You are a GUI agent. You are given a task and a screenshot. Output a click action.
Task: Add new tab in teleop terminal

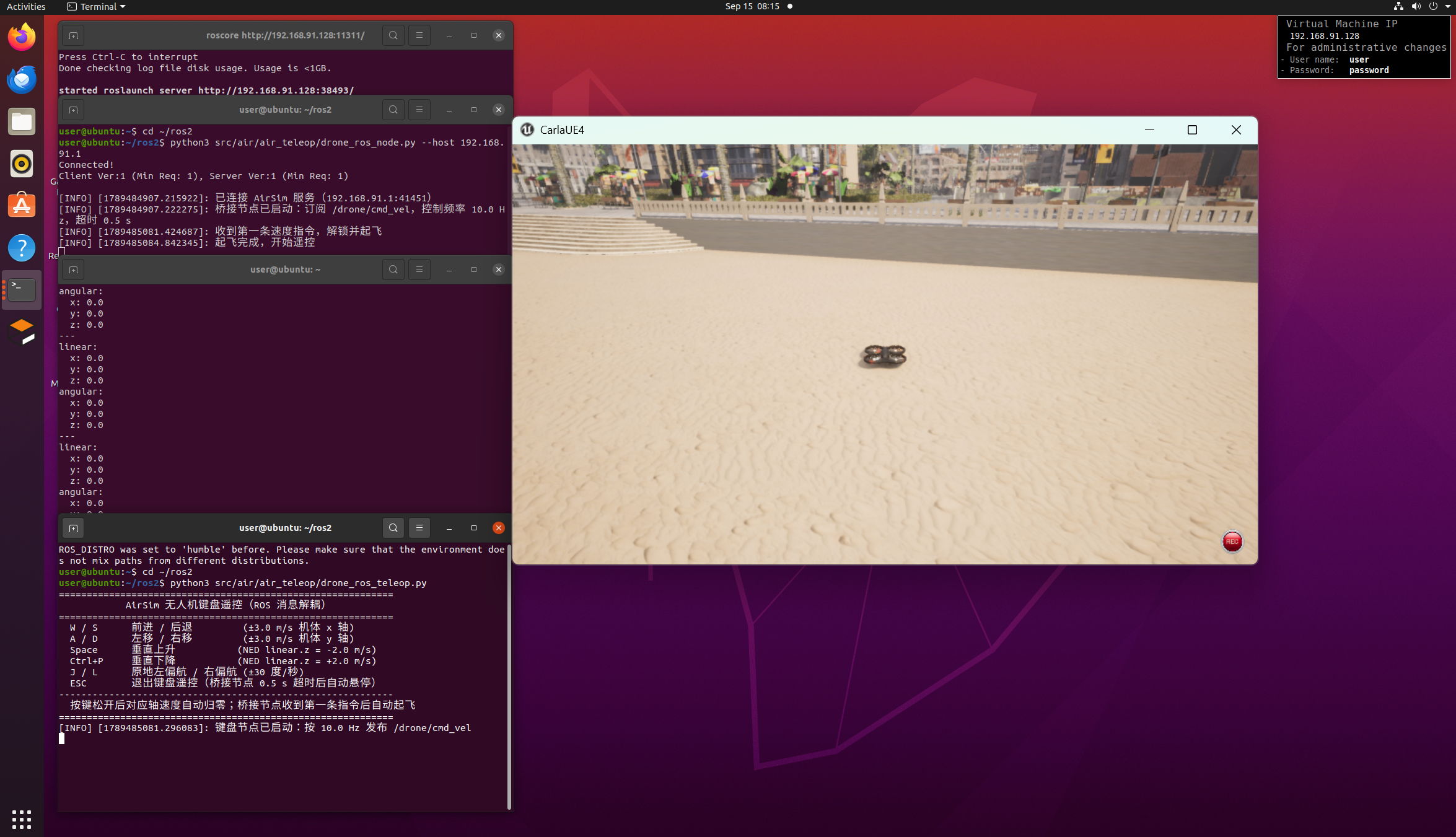point(73,528)
